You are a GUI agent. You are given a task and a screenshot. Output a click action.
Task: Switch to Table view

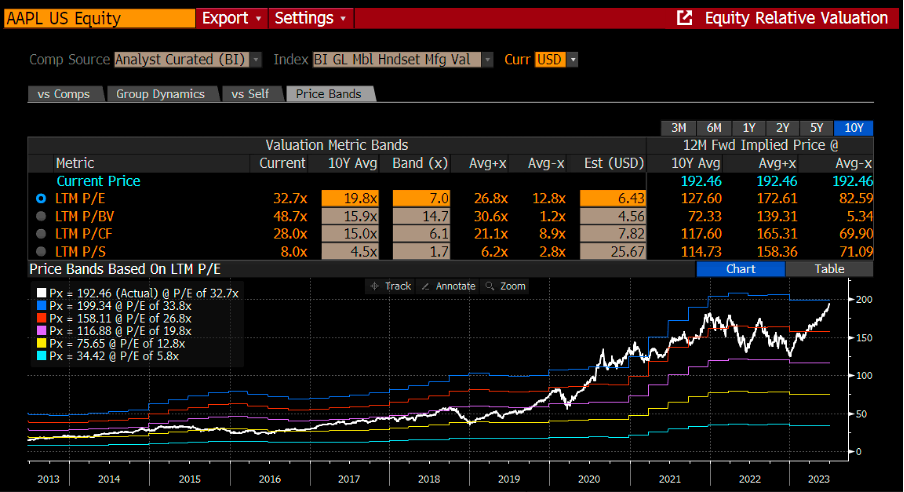tap(829, 269)
